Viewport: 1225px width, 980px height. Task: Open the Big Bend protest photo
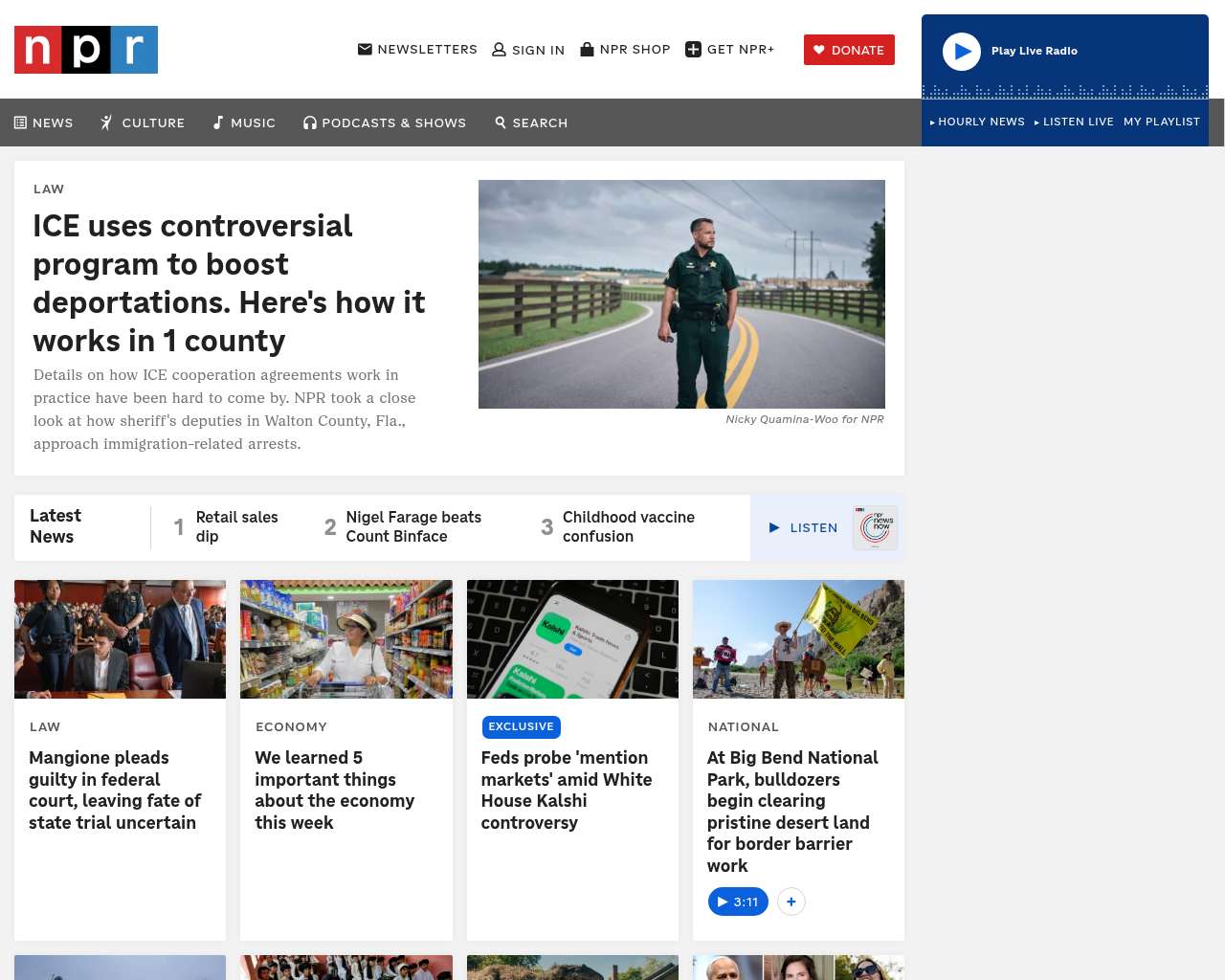coord(798,639)
